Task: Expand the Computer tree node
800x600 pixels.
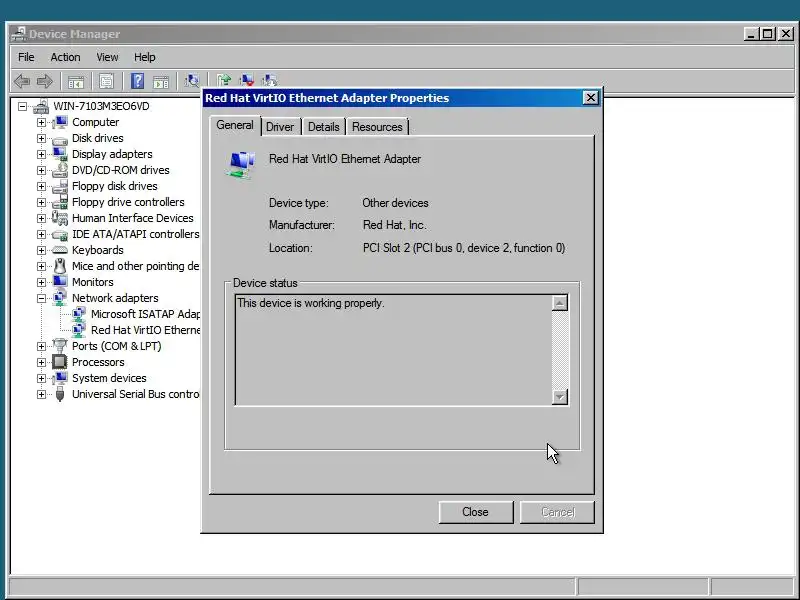Action: click(41, 122)
